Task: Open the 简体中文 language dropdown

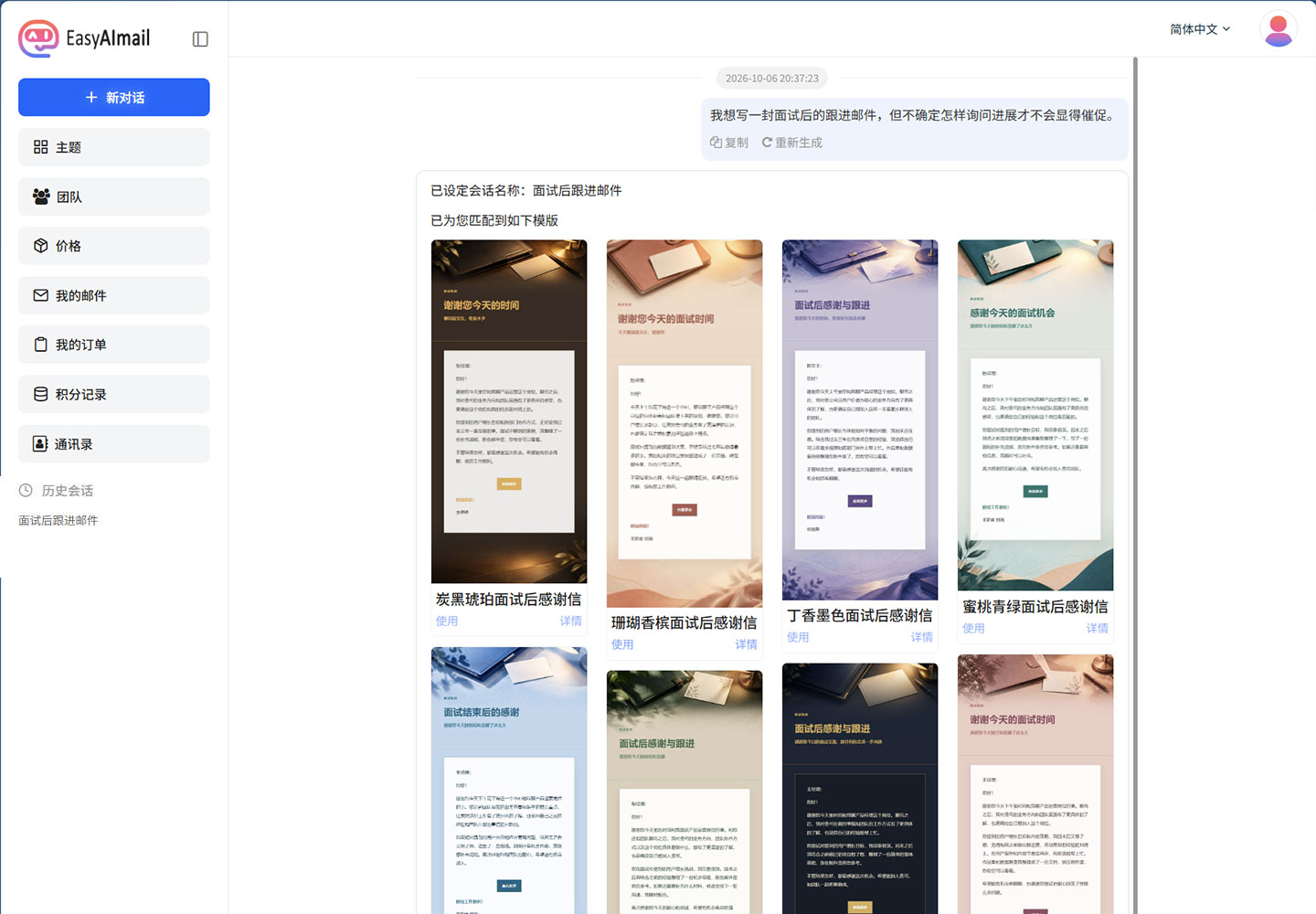Action: (x=1200, y=29)
